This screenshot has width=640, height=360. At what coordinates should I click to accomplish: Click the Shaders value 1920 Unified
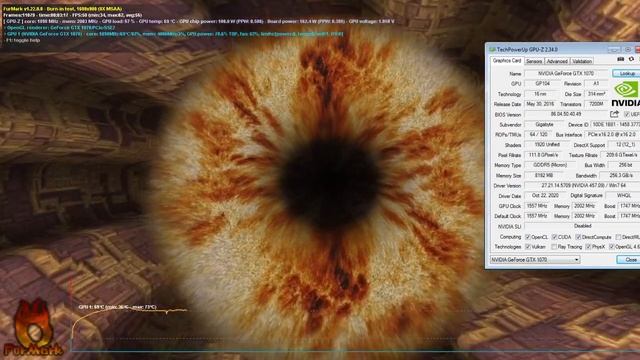pos(547,145)
